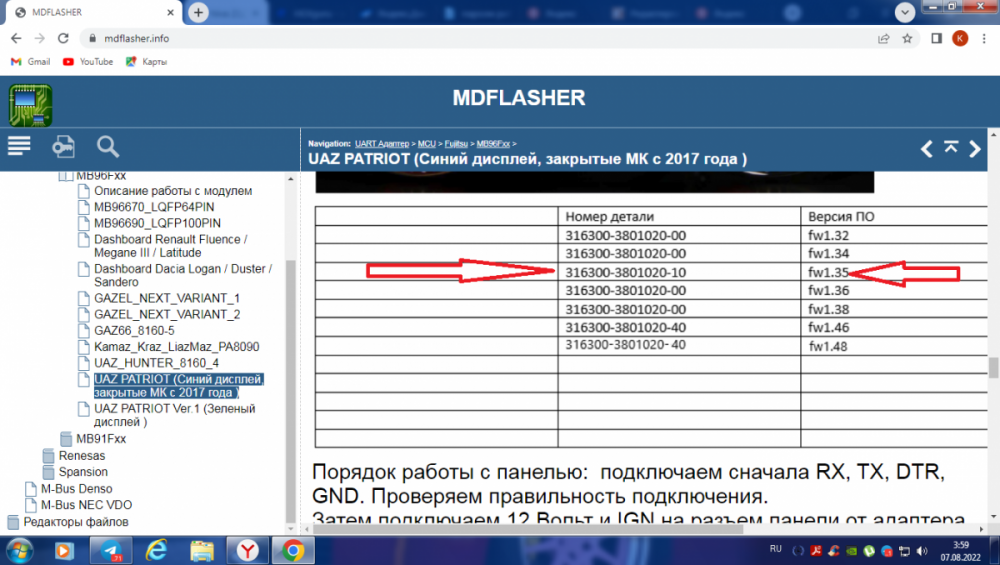The image size is (1000, 565).
Task: Expand the Spansion folder
Action: [x=83, y=472]
